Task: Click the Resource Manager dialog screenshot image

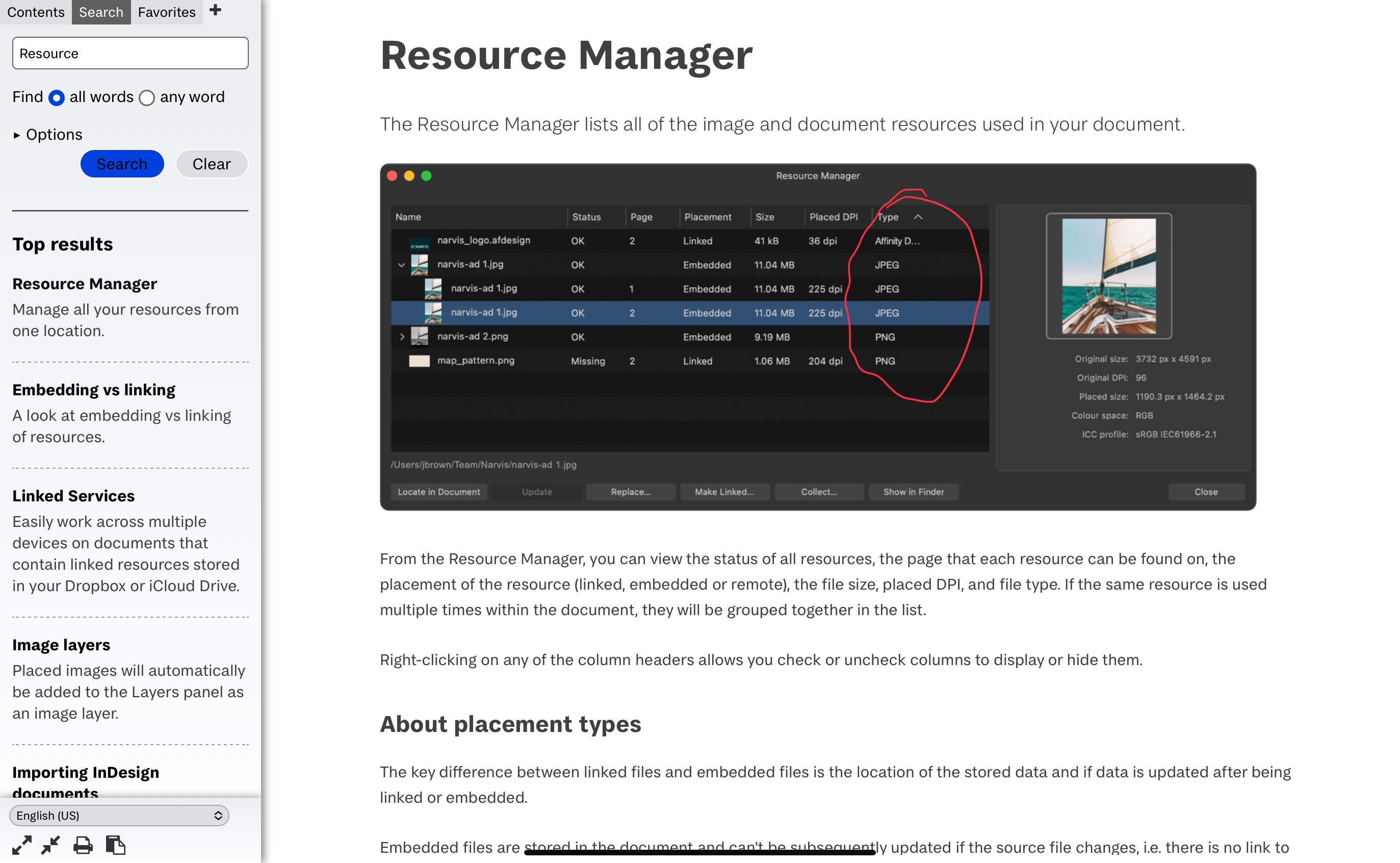Action: [x=818, y=337]
